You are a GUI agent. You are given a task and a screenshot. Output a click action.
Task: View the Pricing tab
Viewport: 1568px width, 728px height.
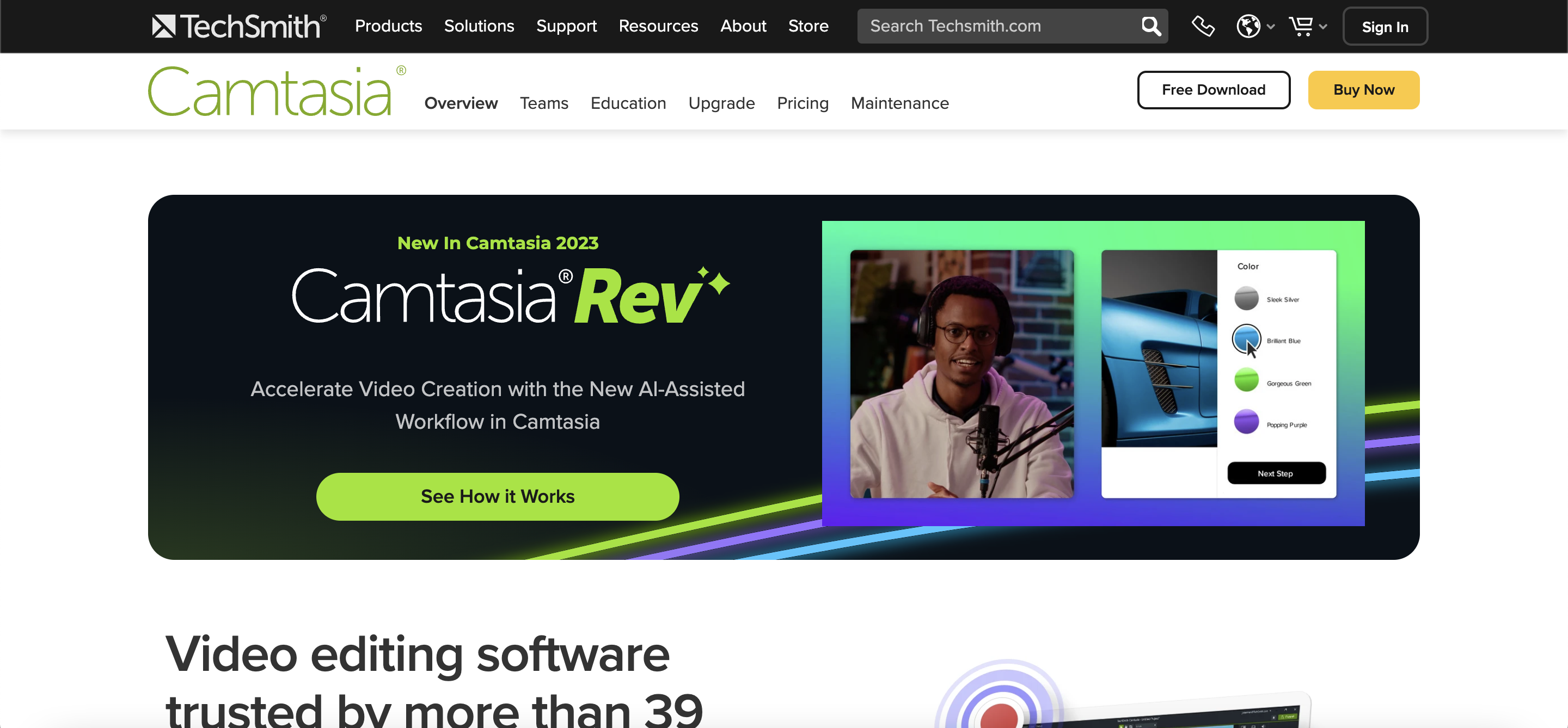tap(803, 103)
